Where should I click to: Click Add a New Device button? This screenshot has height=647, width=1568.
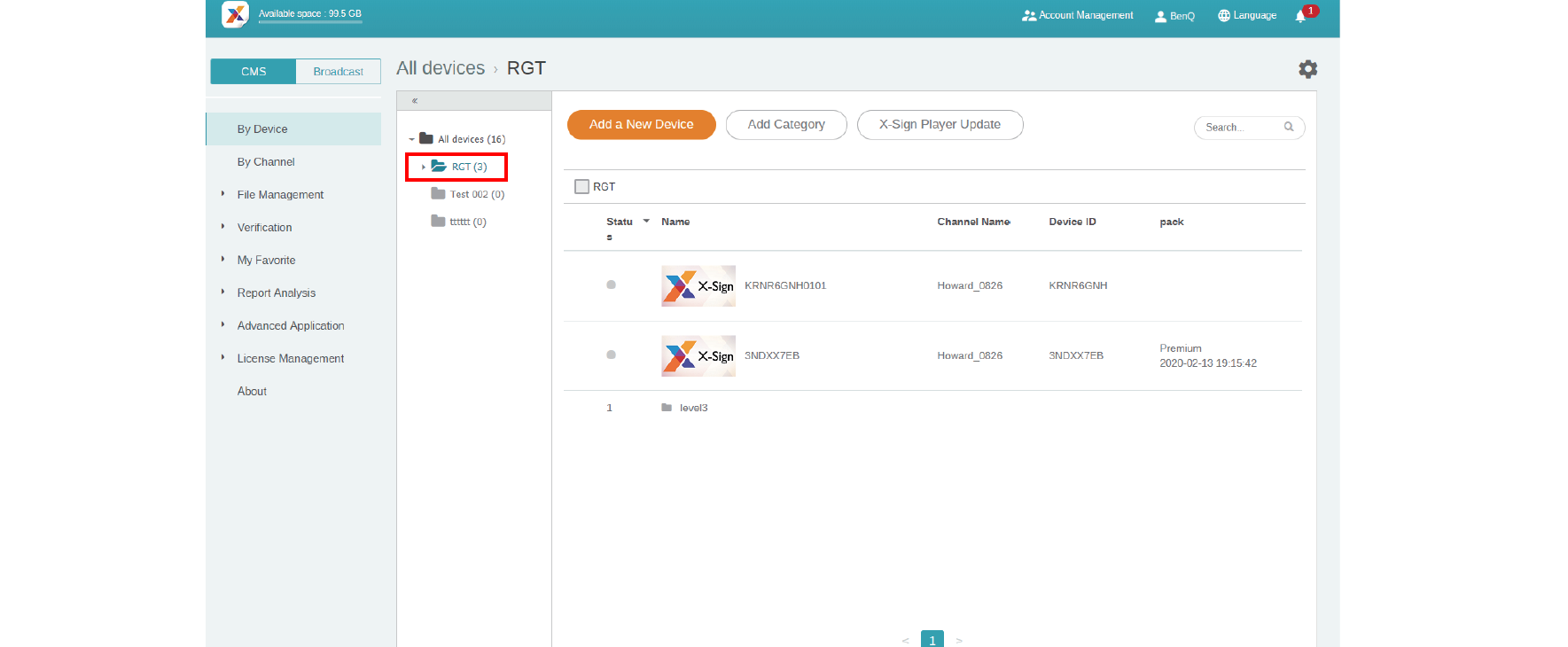[x=641, y=125]
